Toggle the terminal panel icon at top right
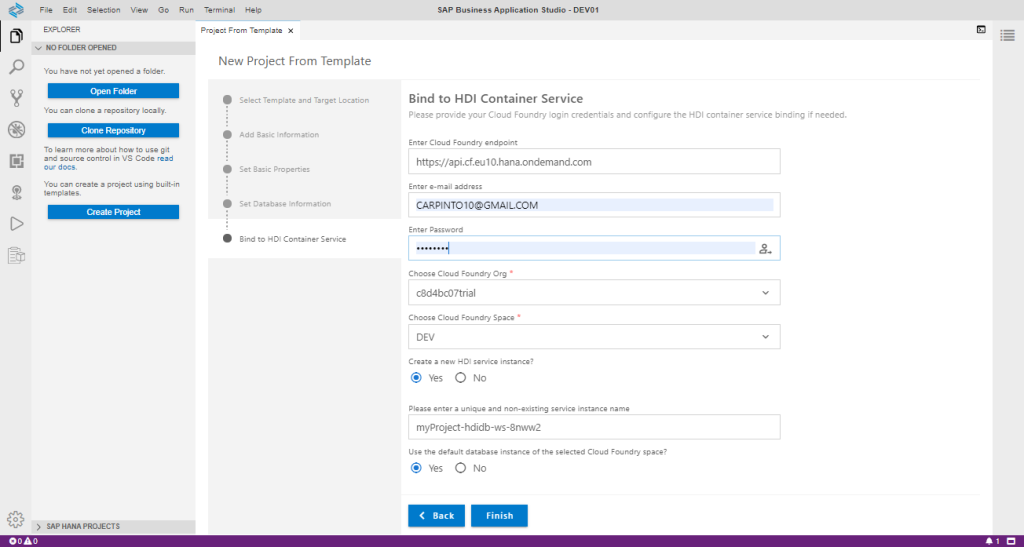 coord(981,29)
